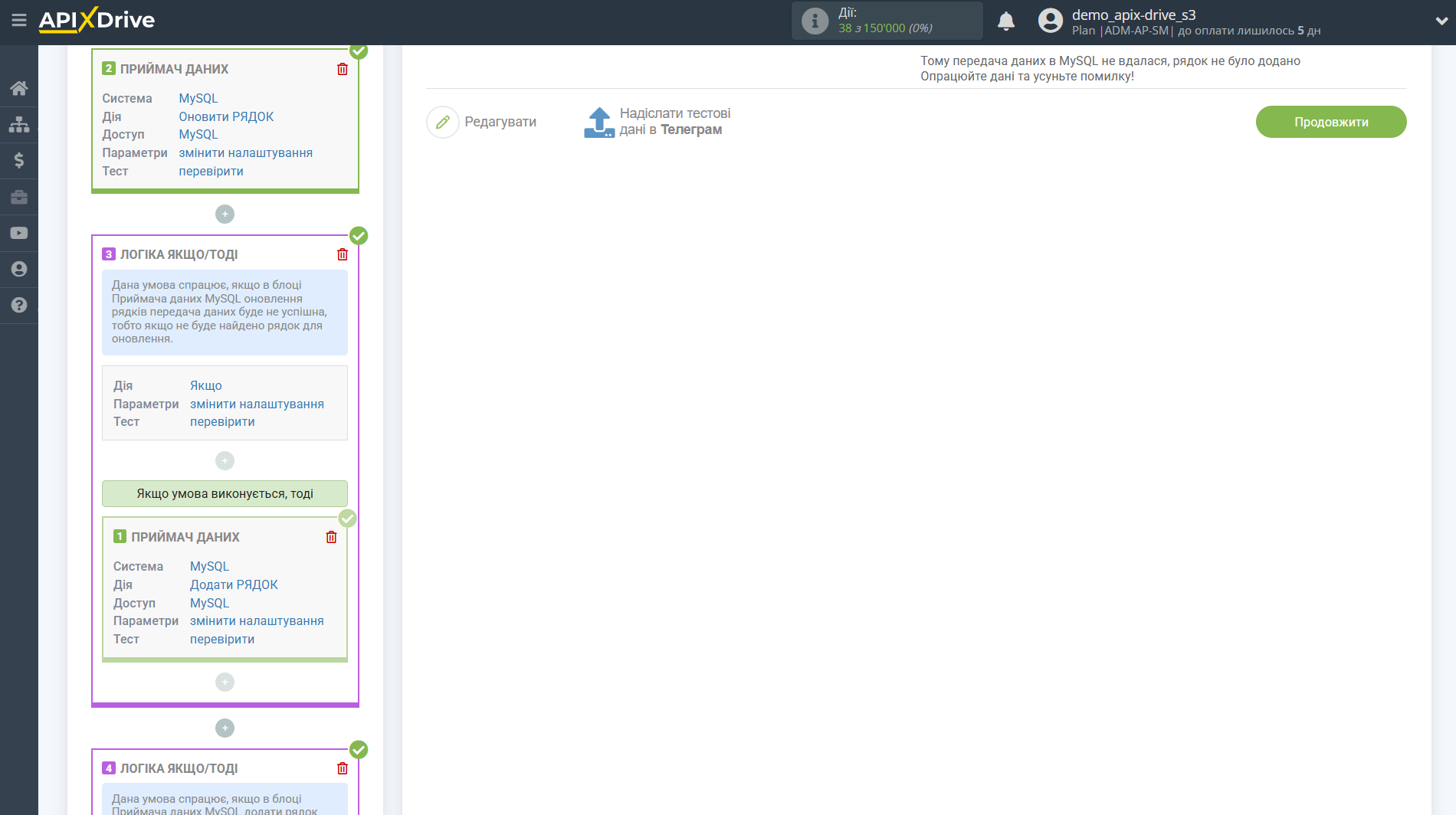The image size is (1456, 815).
Task: Click Якщо умова виконується, тоді bar
Action: pyautogui.click(x=225, y=493)
